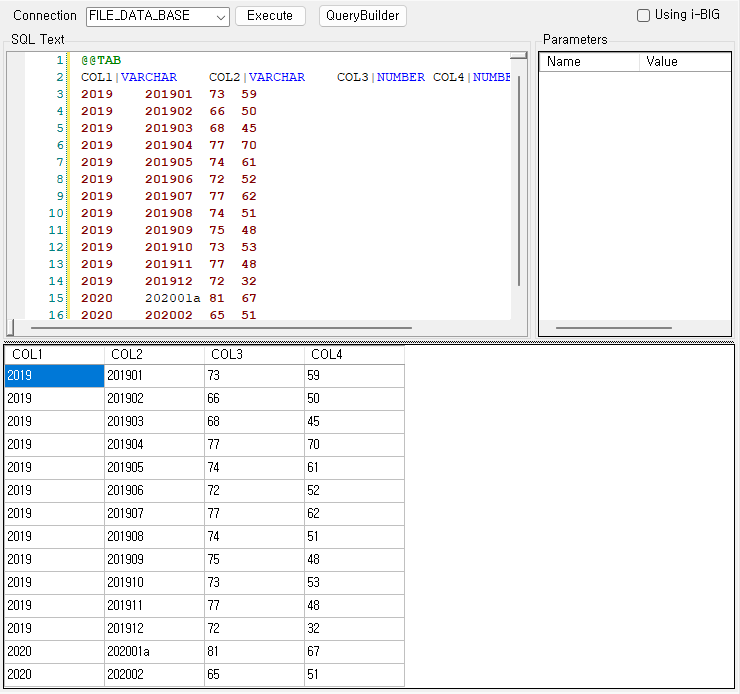Click the COL1 header in results grid

point(54,355)
